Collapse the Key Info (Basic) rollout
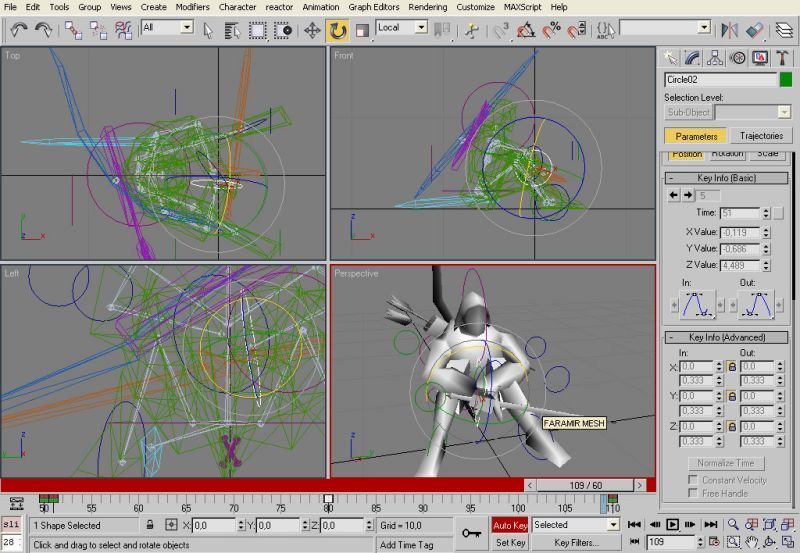 726,178
